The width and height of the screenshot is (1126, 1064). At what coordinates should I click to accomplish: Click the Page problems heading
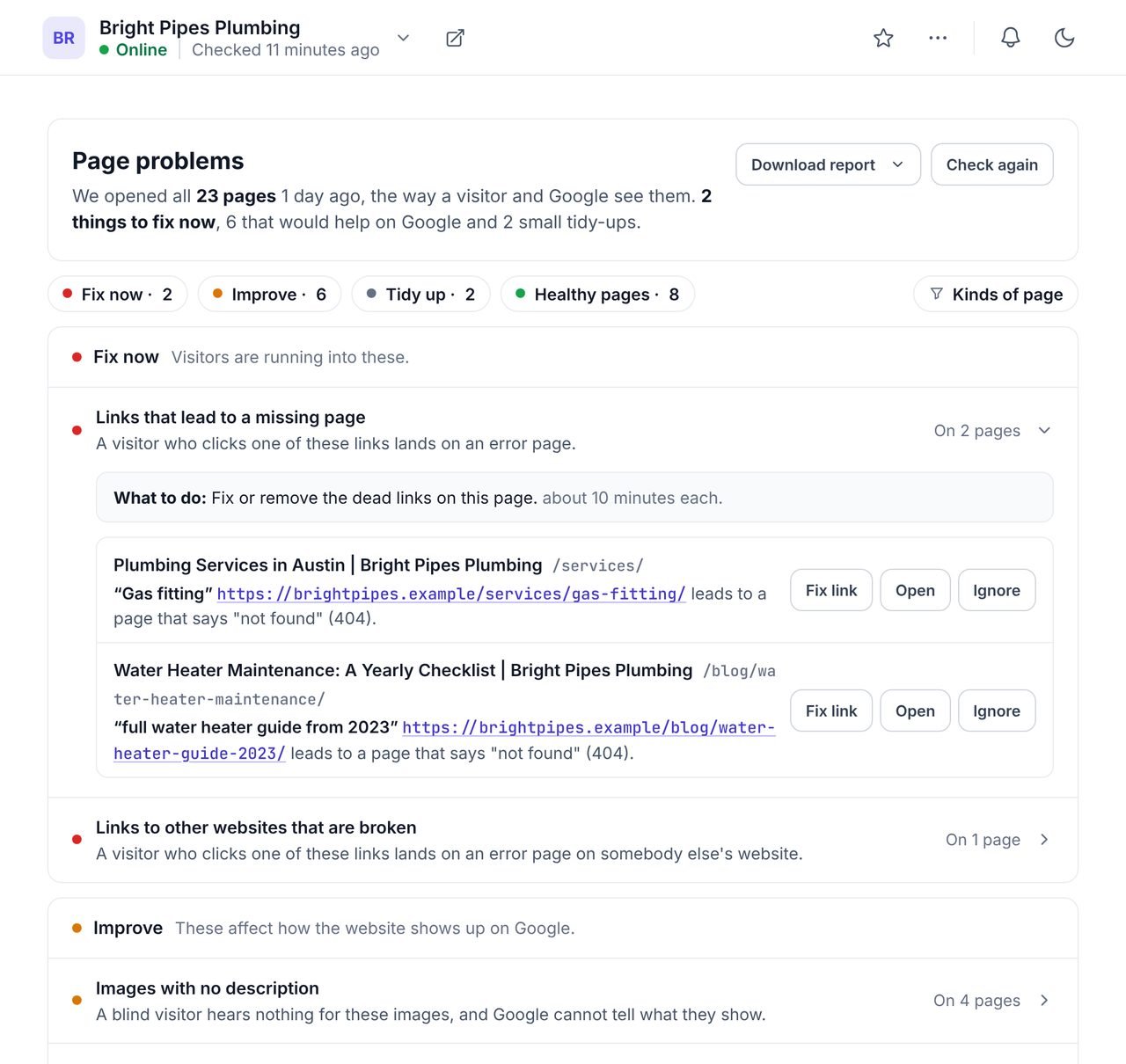click(158, 161)
